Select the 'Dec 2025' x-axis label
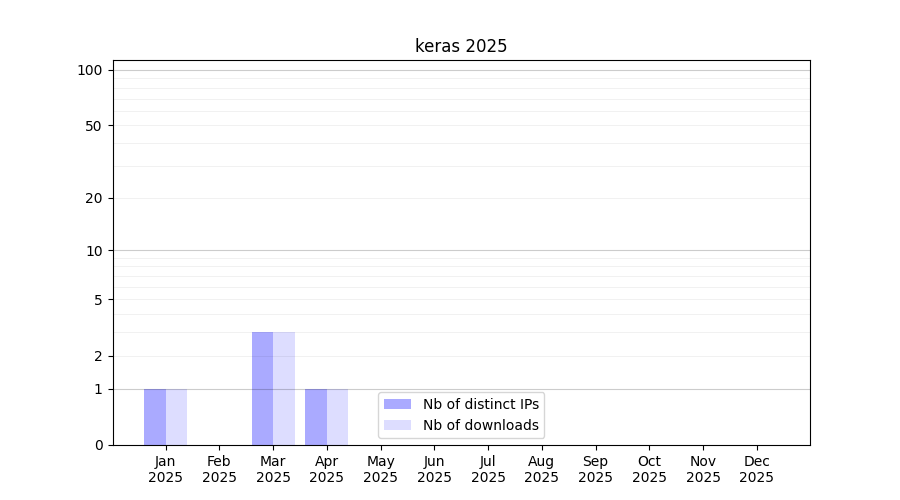 click(x=756, y=469)
